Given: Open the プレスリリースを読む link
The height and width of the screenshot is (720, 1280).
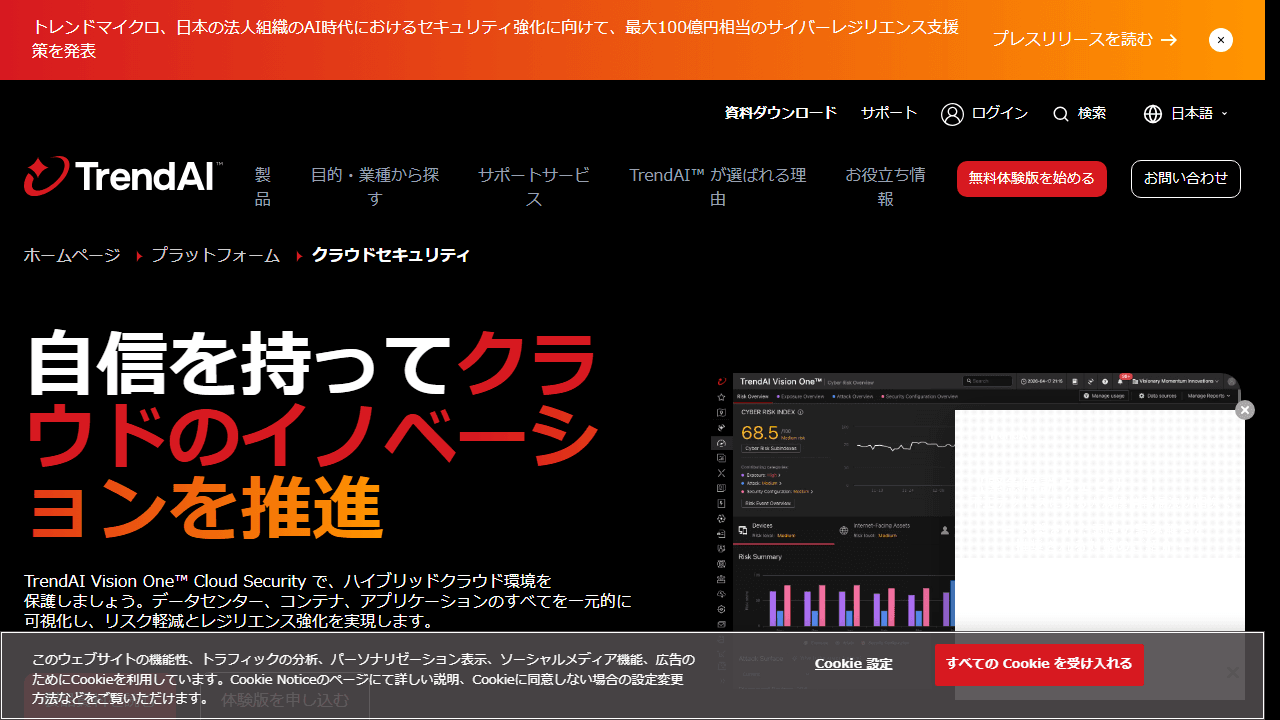Looking at the screenshot, I should click(1084, 39).
